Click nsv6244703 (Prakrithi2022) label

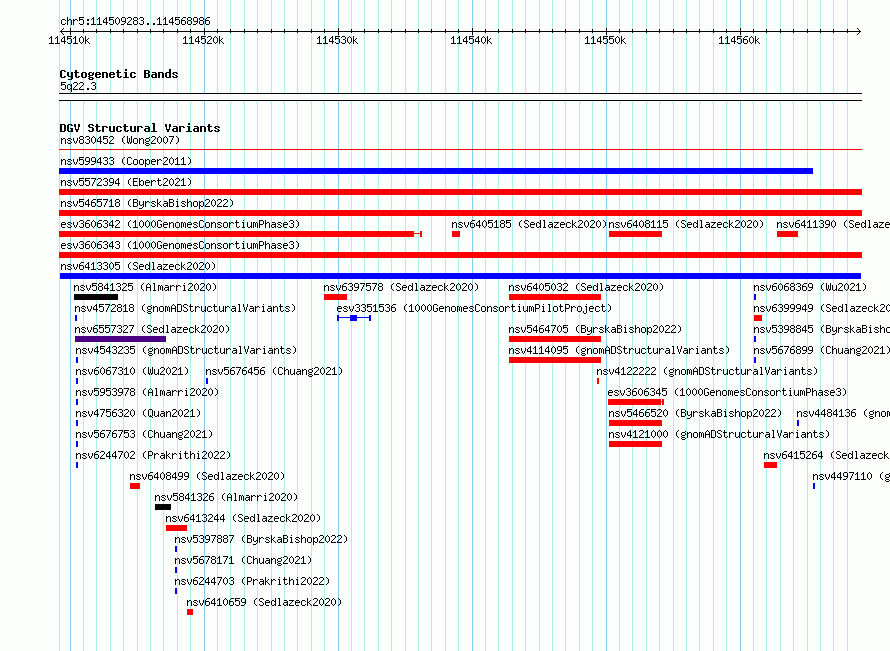[x=252, y=581]
